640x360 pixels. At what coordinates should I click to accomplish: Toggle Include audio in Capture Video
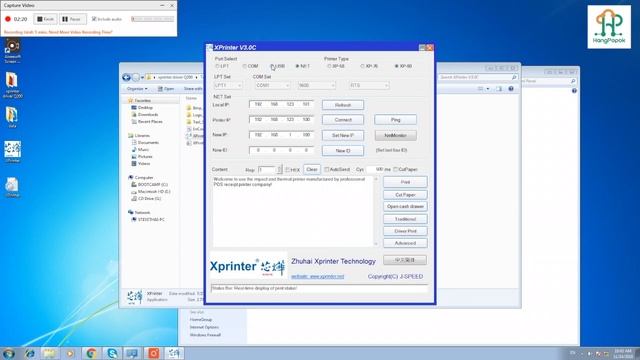[94, 19]
